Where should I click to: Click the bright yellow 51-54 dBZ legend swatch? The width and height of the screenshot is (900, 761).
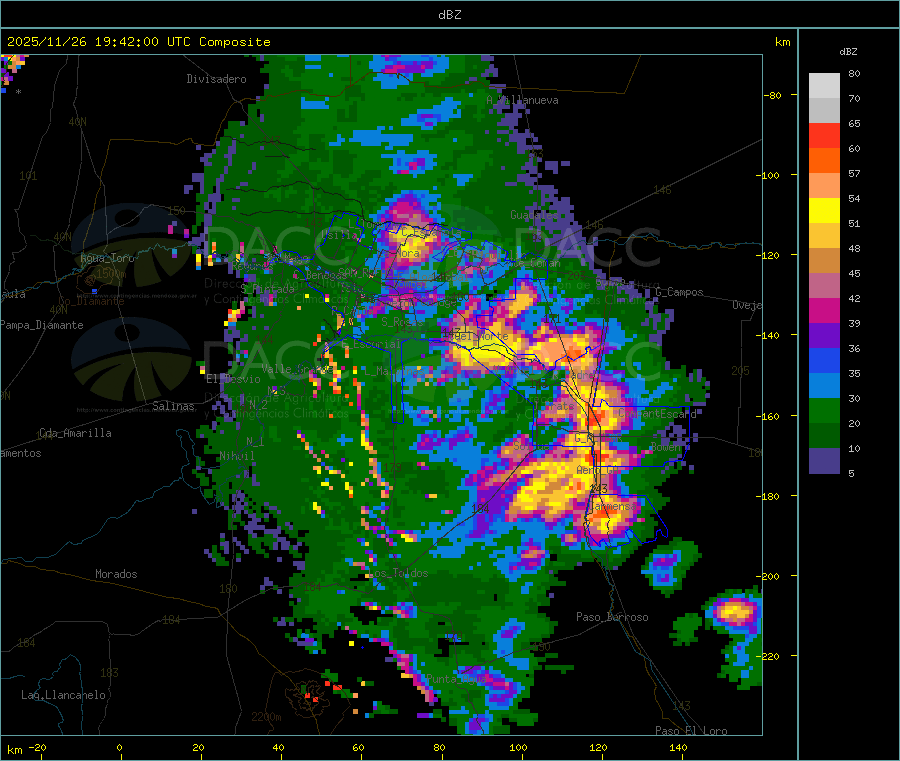(x=824, y=211)
